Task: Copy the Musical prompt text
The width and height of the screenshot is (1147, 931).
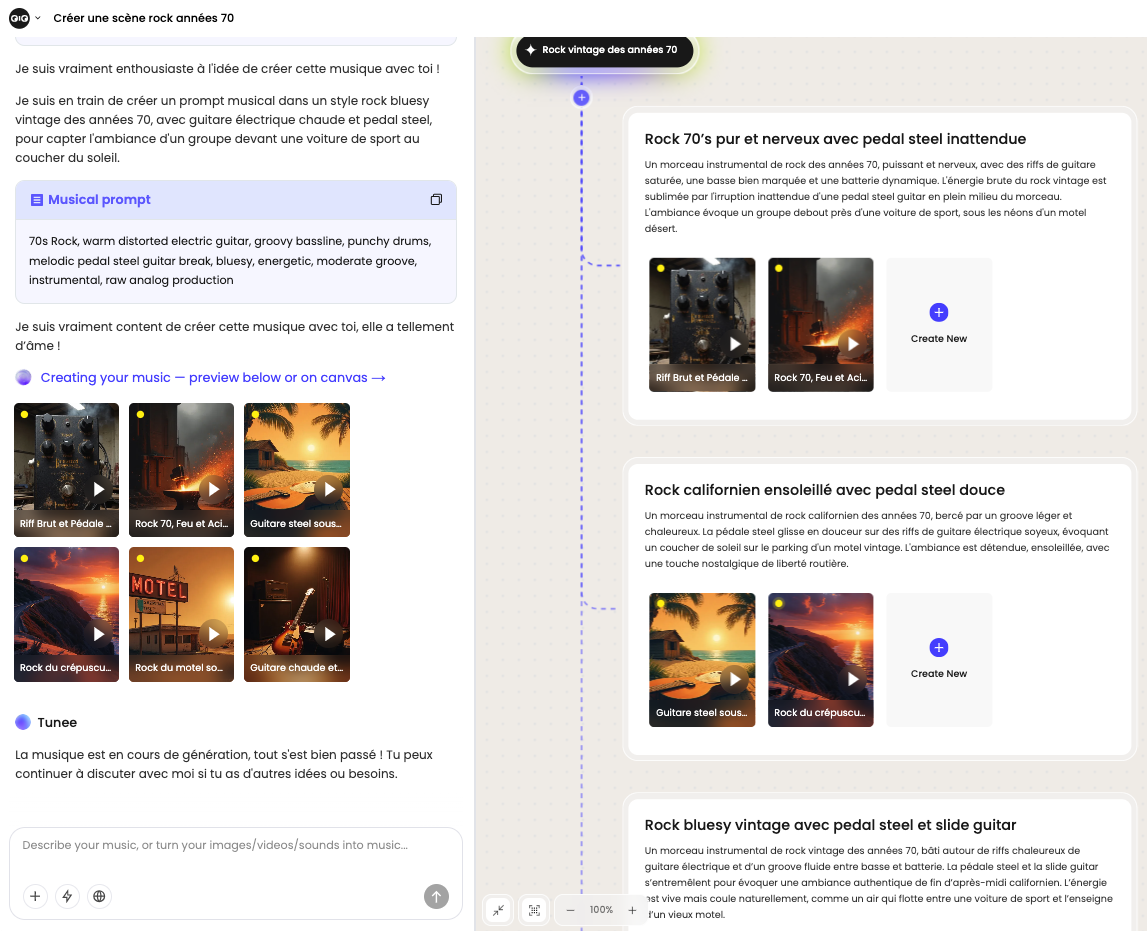Action: click(x=436, y=200)
